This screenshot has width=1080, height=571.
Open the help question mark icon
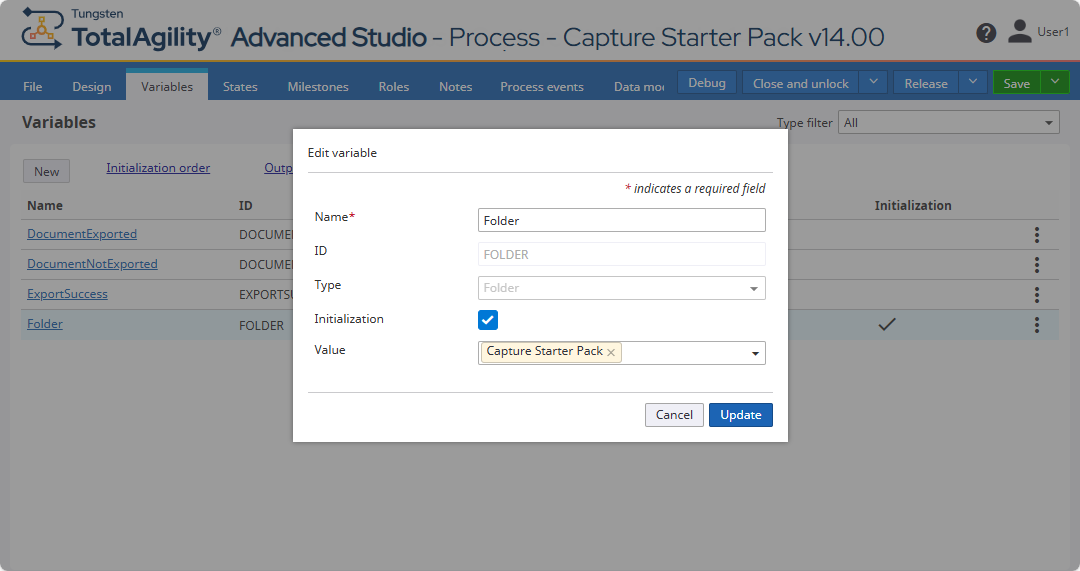tap(986, 32)
